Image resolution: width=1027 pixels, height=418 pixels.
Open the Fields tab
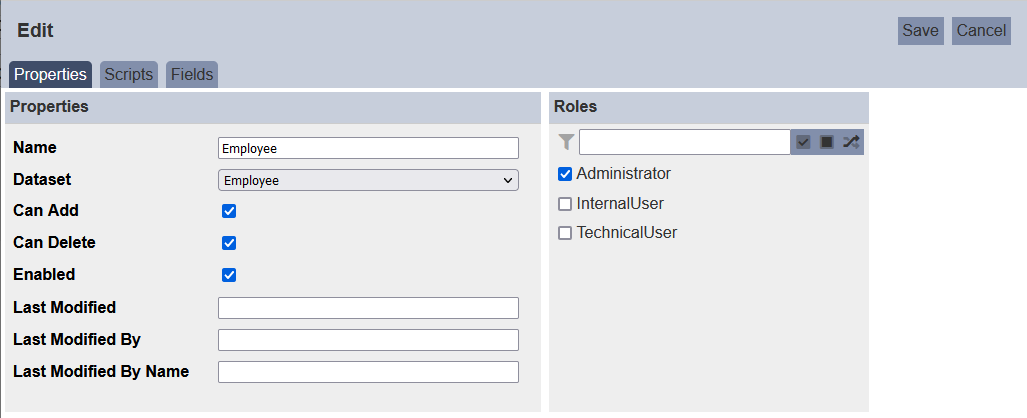coord(192,75)
